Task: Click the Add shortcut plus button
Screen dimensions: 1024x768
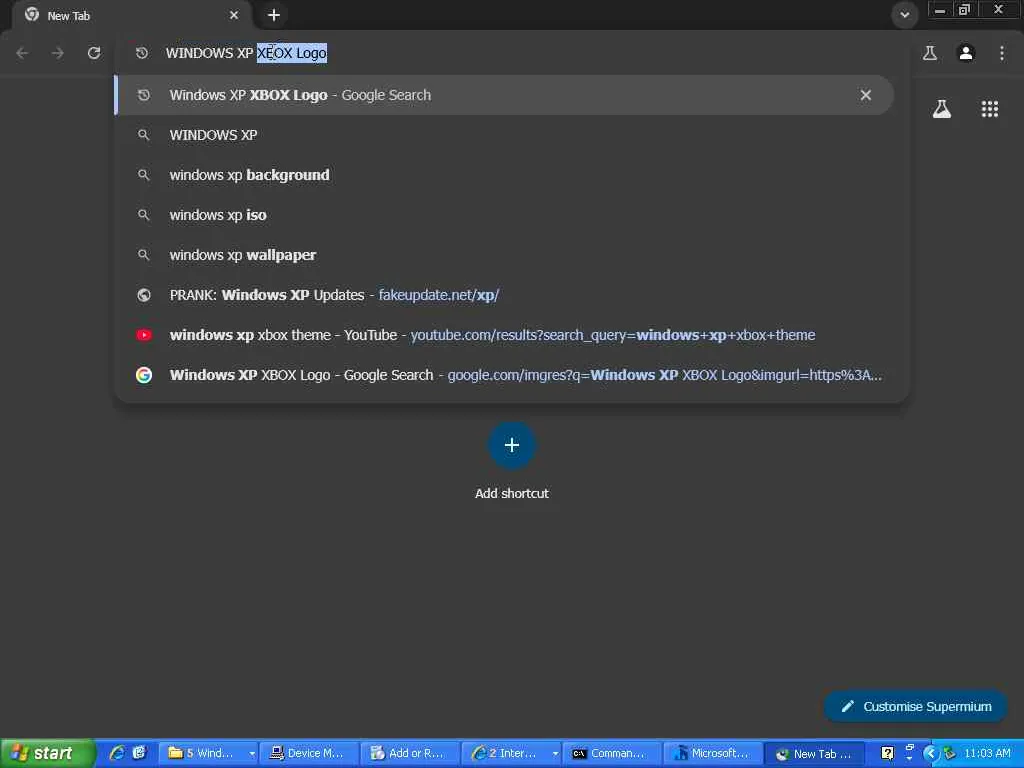Action: pos(512,445)
